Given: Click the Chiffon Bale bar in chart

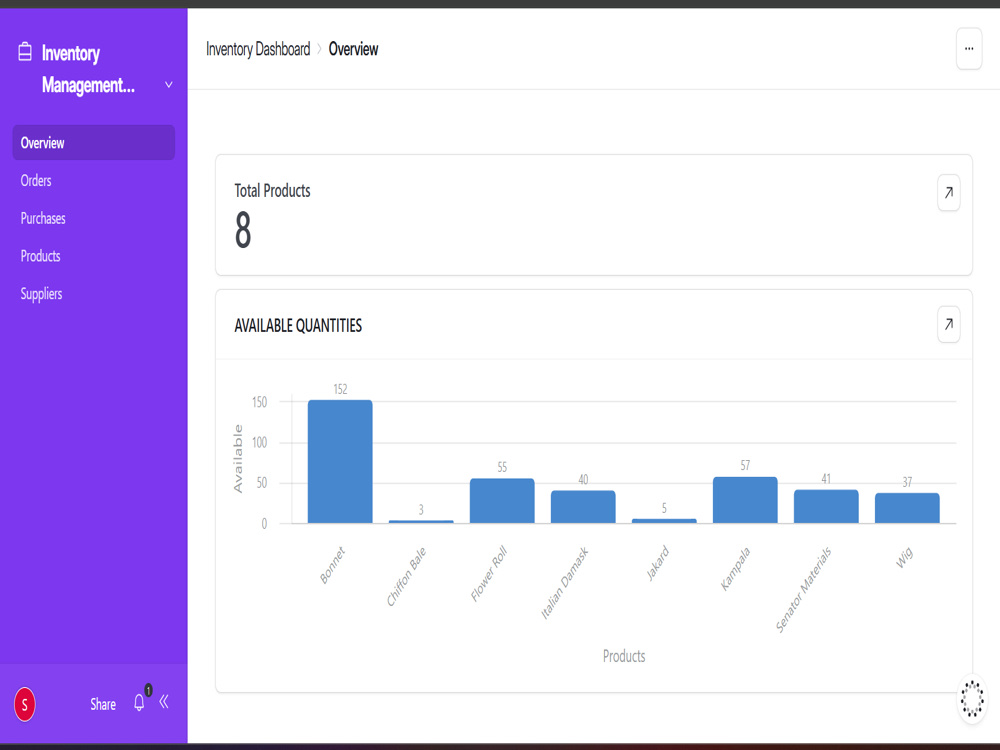Looking at the screenshot, I should (421, 522).
